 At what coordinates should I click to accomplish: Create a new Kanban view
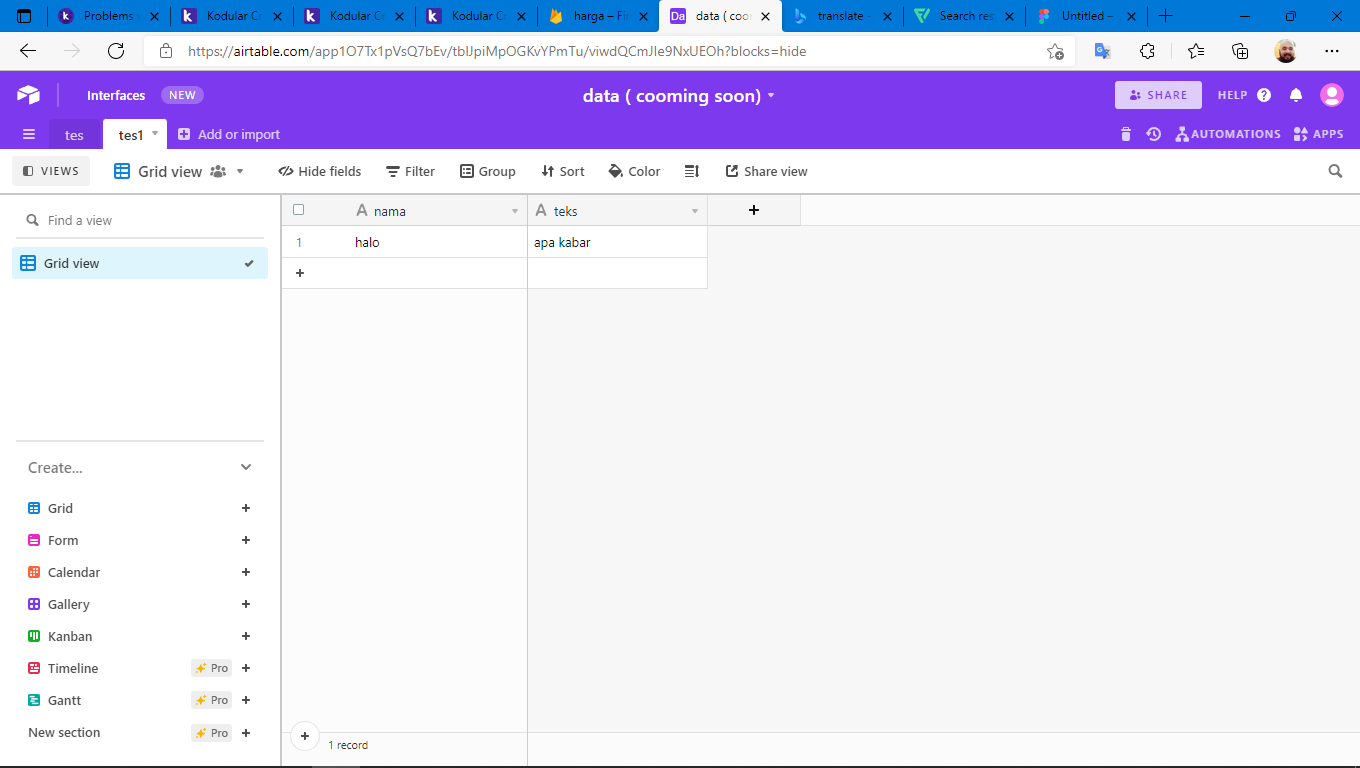coord(246,636)
